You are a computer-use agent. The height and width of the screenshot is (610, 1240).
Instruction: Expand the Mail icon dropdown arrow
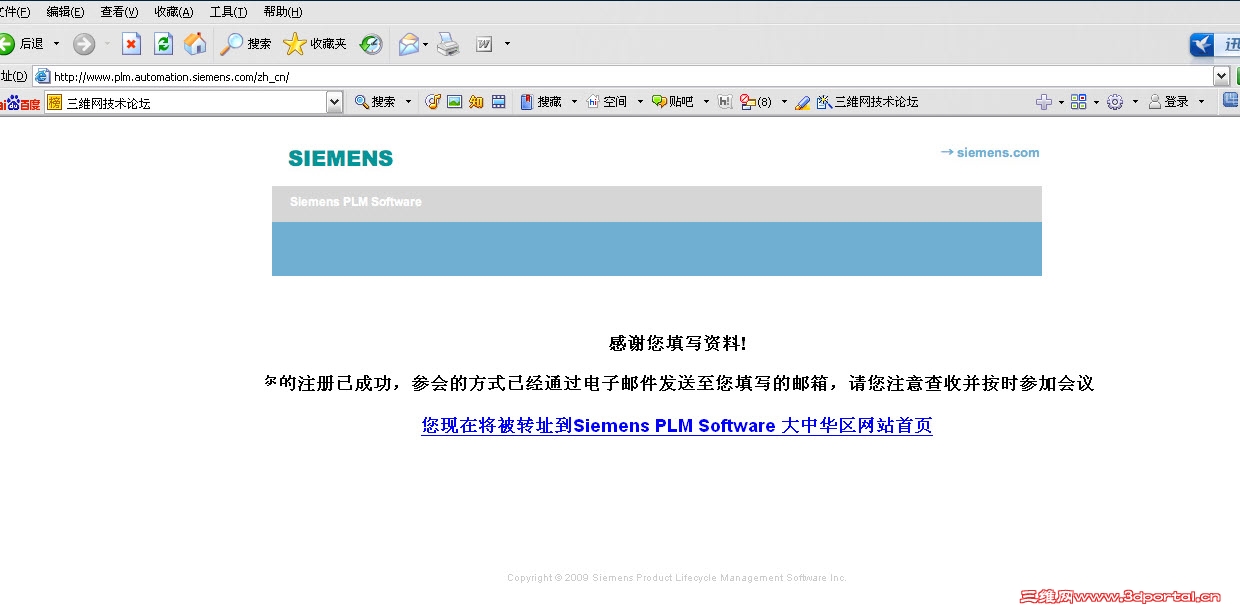425,44
